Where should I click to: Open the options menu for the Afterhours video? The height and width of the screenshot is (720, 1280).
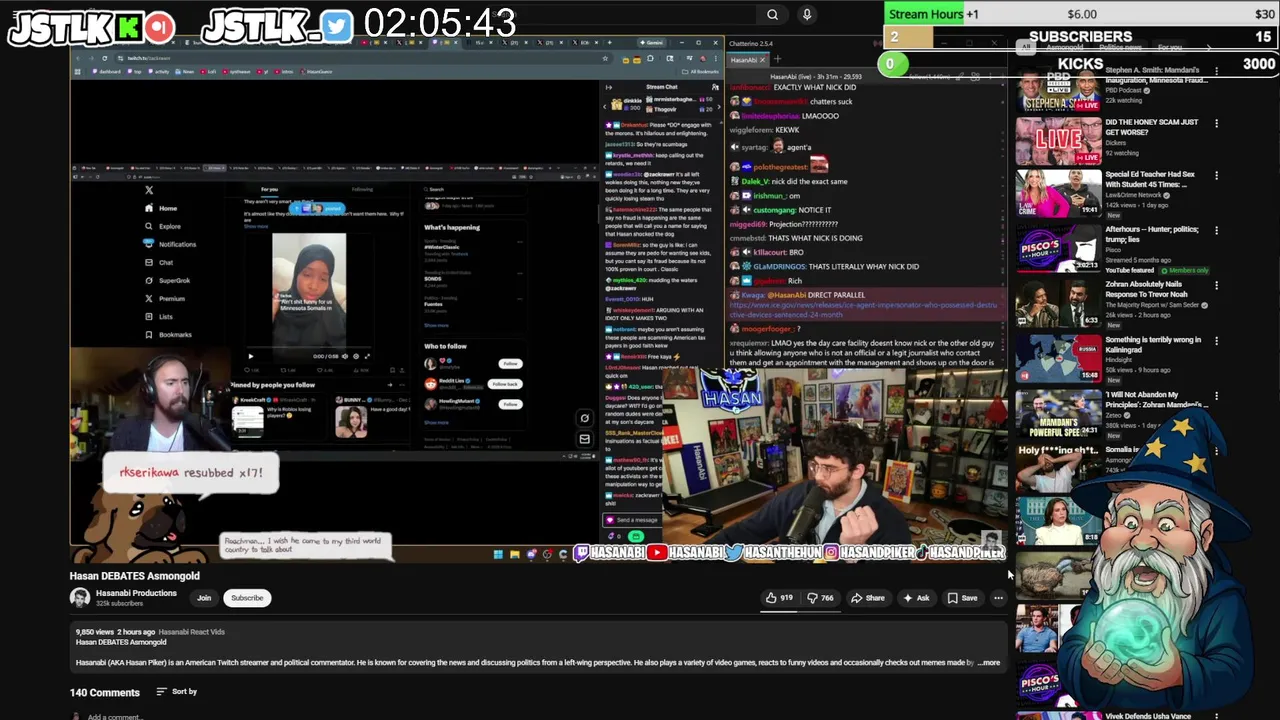1216,230
